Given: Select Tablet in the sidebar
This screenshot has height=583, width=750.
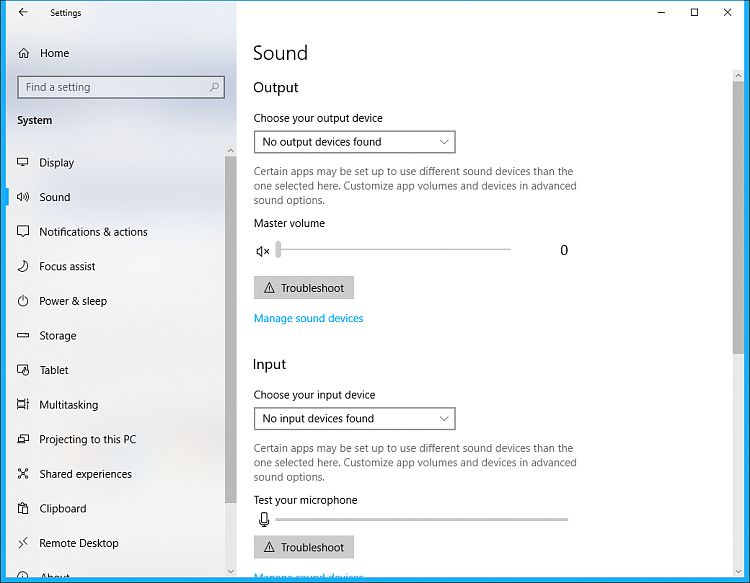Looking at the screenshot, I should pyautogui.click(x=54, y=370).
